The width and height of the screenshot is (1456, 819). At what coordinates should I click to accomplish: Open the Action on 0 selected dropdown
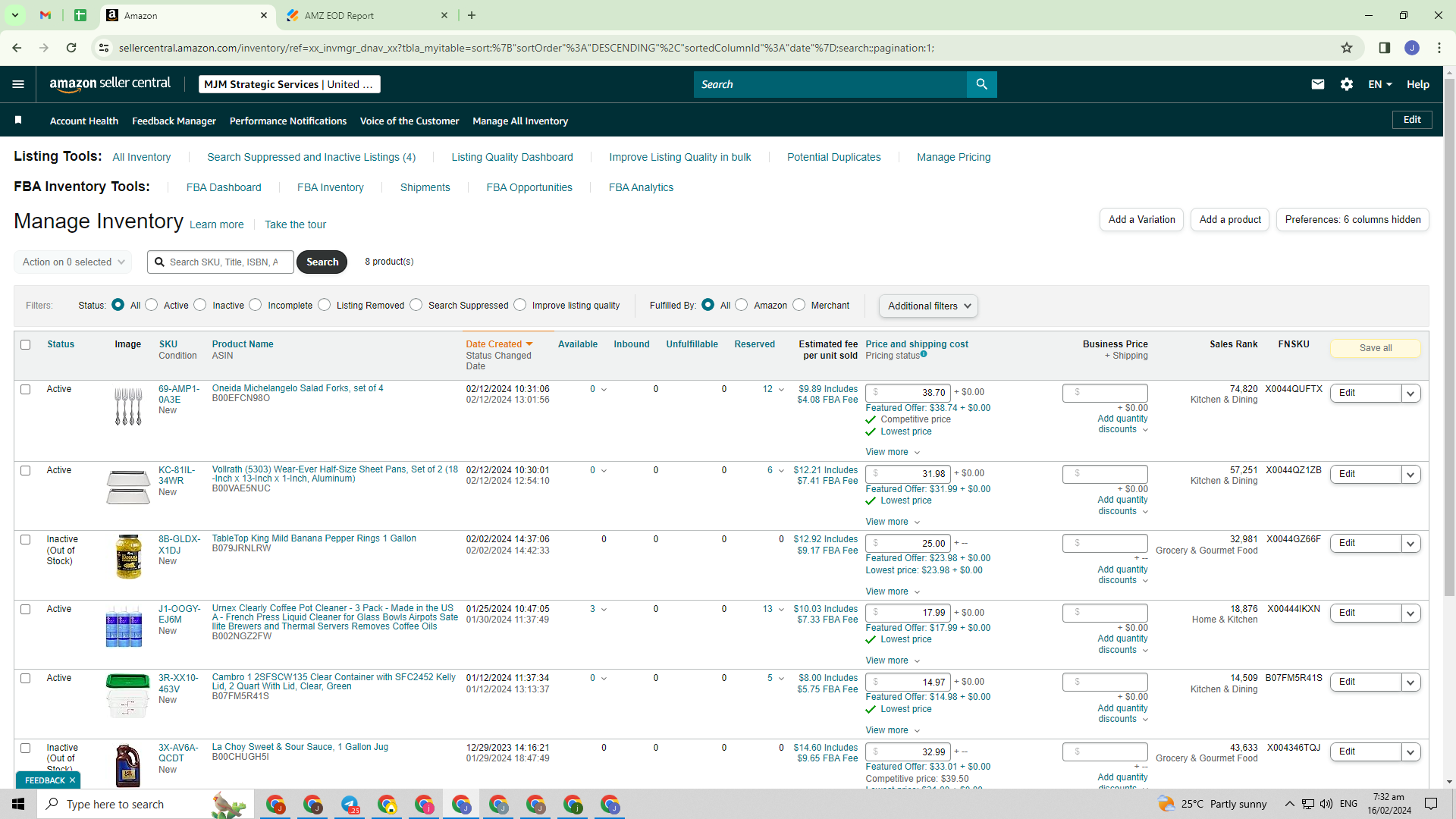tap(73, 262)
